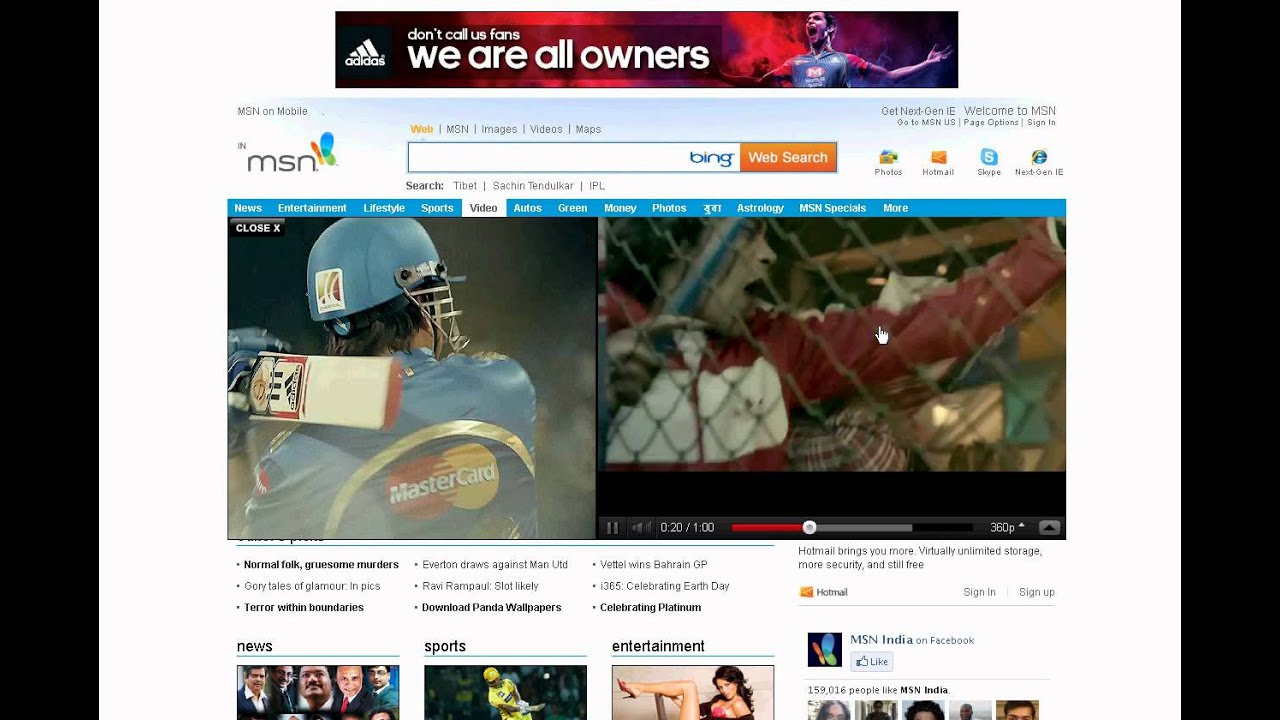Open the news section heading

pos(255,646)
